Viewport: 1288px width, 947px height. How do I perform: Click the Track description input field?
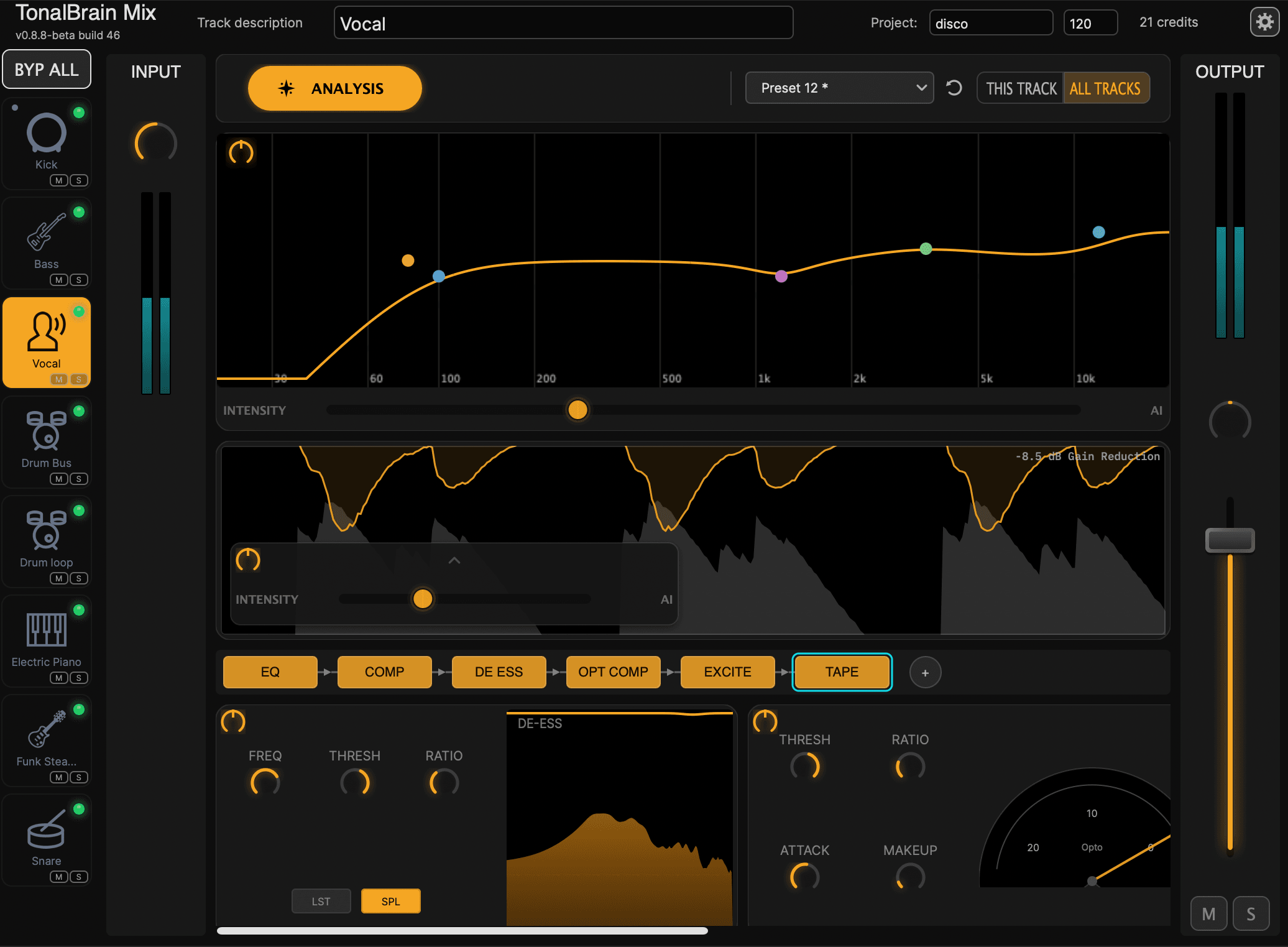click(x=563, y=23)
